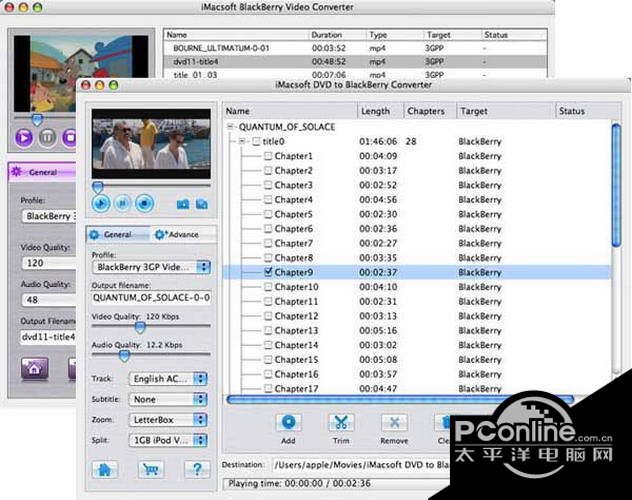Play the DVD preview in front window

(101, 203)
